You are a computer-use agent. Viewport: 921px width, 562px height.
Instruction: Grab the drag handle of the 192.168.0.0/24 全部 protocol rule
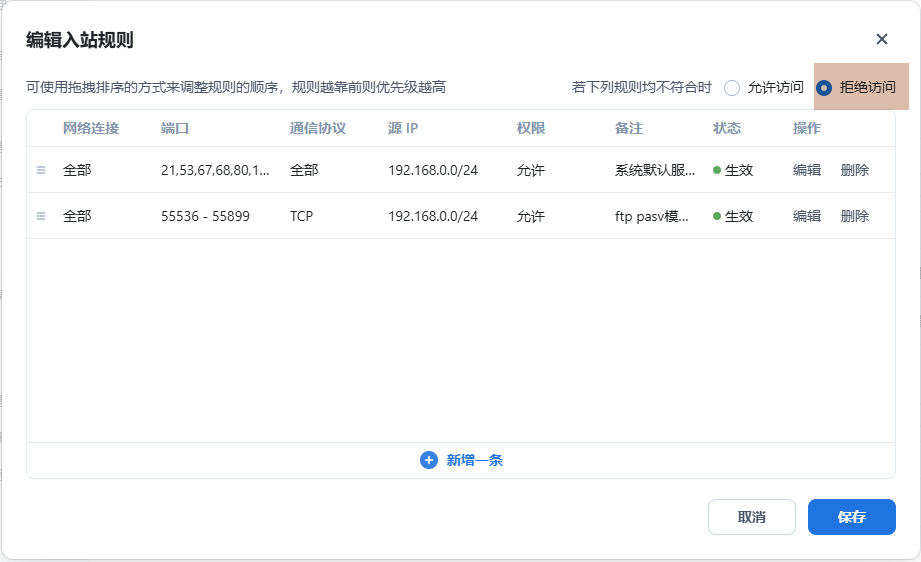41,170
